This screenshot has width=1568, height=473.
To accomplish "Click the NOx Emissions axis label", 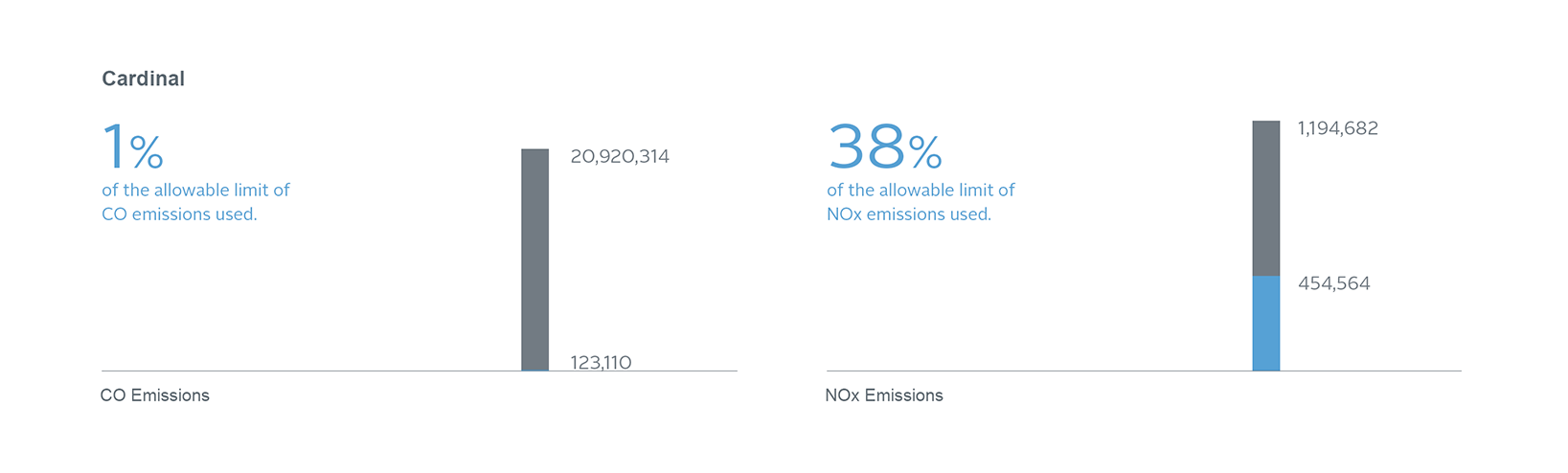I will [x=883, y=395].
